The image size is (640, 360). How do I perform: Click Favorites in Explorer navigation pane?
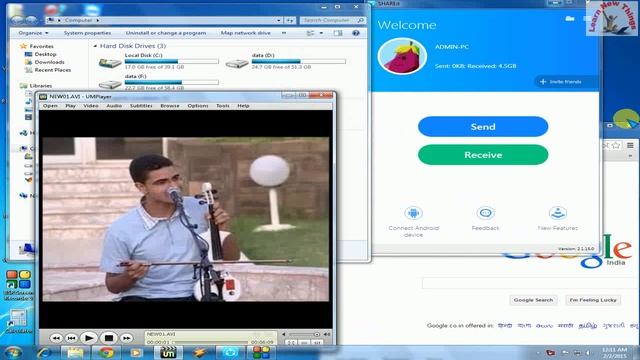pyautogui.click(x=41, y=46)
